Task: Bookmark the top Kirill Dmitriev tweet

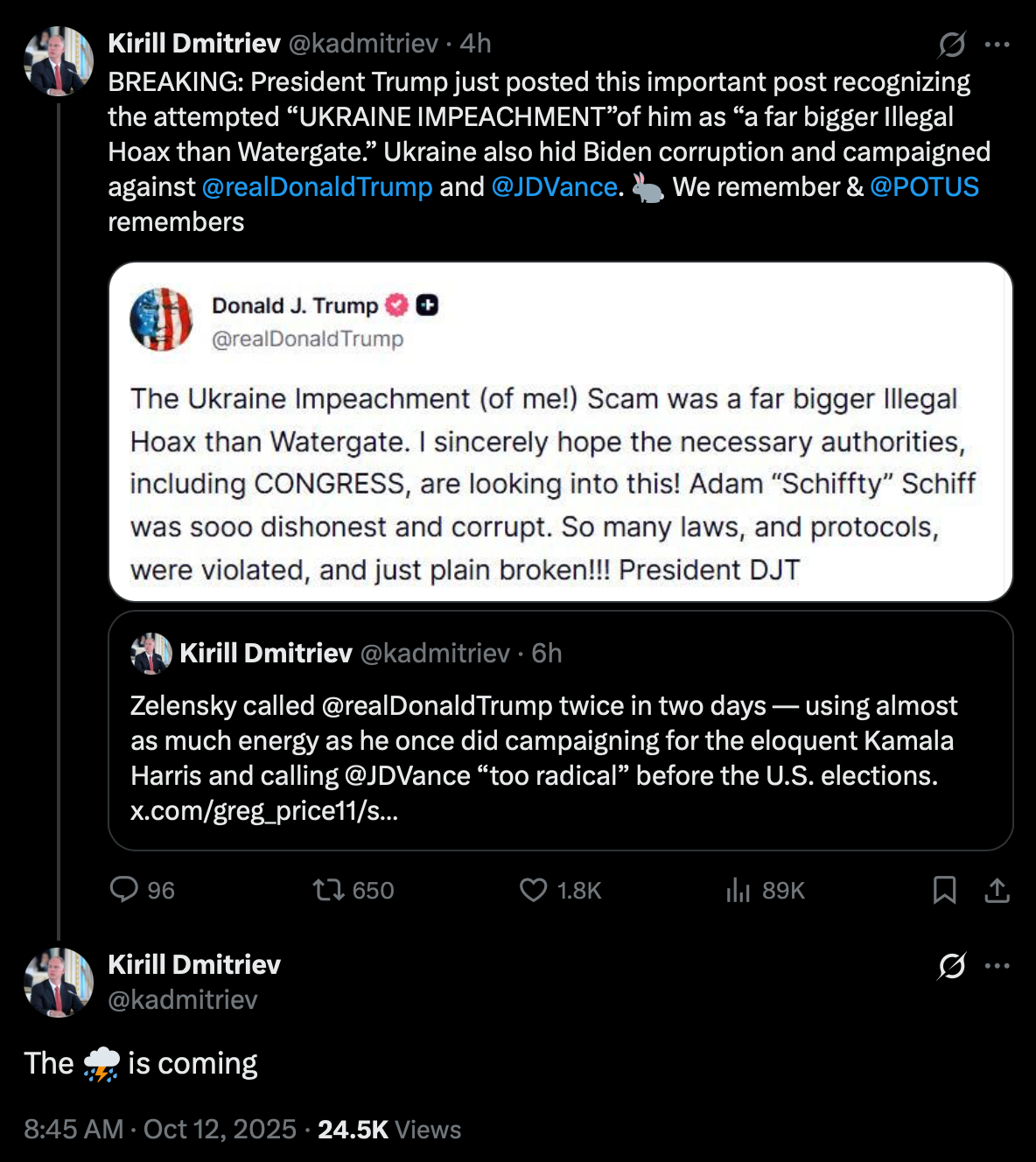Action: tap(944, 890)
